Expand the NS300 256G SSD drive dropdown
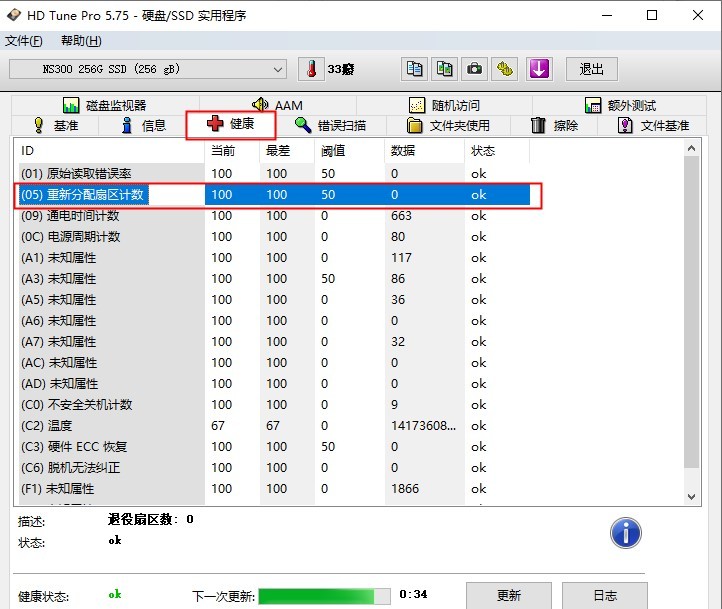 (278, 69)
